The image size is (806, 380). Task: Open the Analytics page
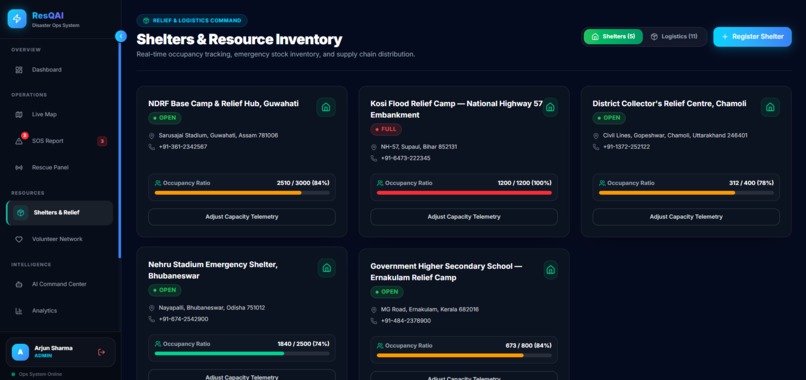(60, 311)
